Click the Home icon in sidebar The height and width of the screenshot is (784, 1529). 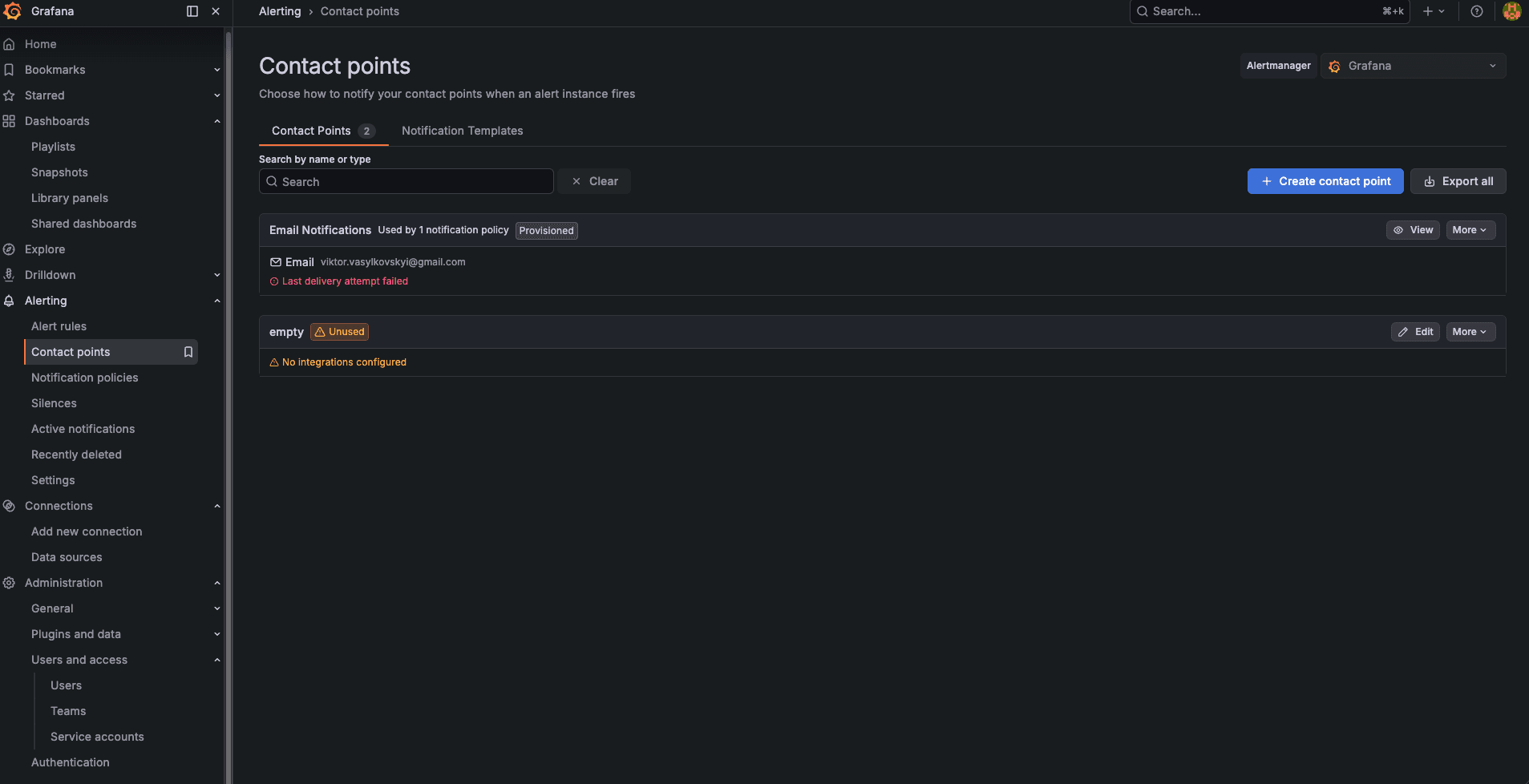[x=9, y=44]
